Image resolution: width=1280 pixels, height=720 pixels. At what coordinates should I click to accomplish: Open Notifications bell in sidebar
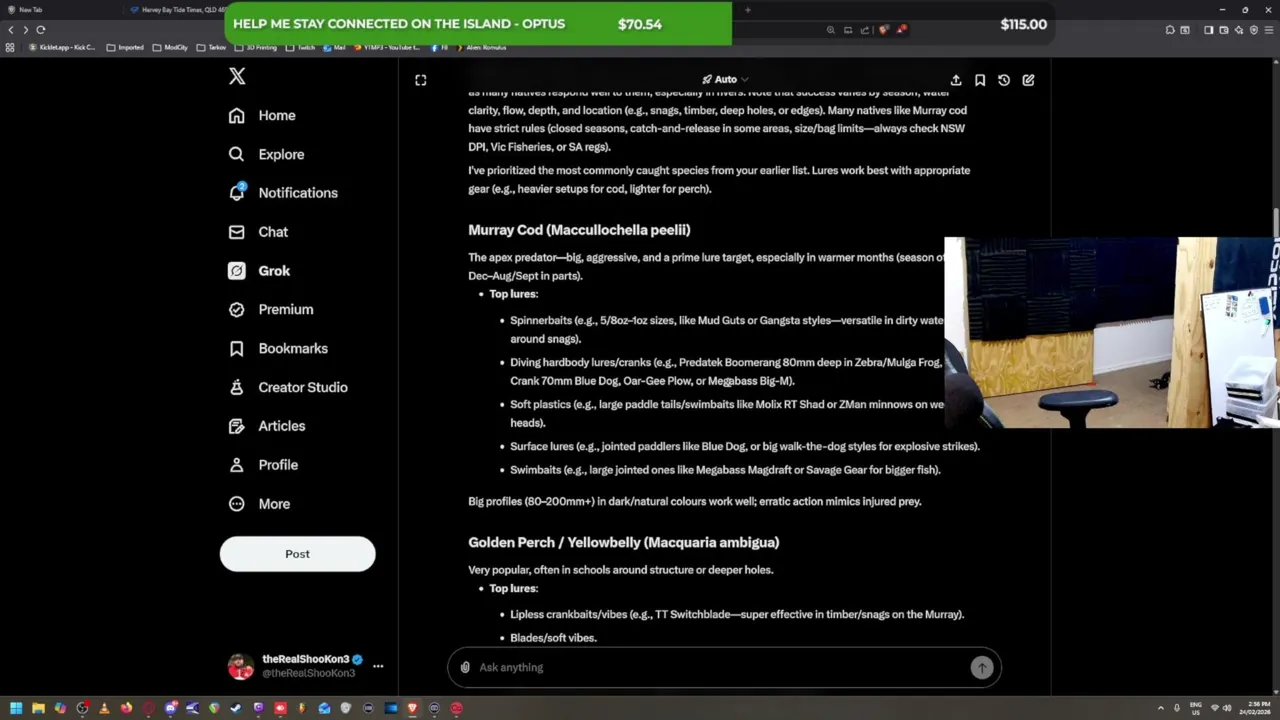(x=283, y=193)
